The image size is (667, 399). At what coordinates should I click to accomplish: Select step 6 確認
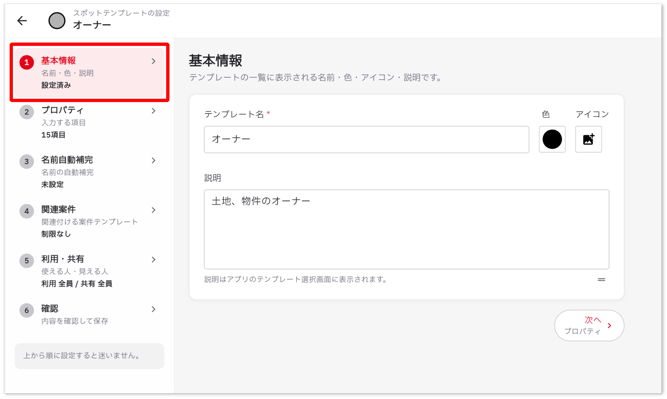pyautogui.click(x=89, y=315)
